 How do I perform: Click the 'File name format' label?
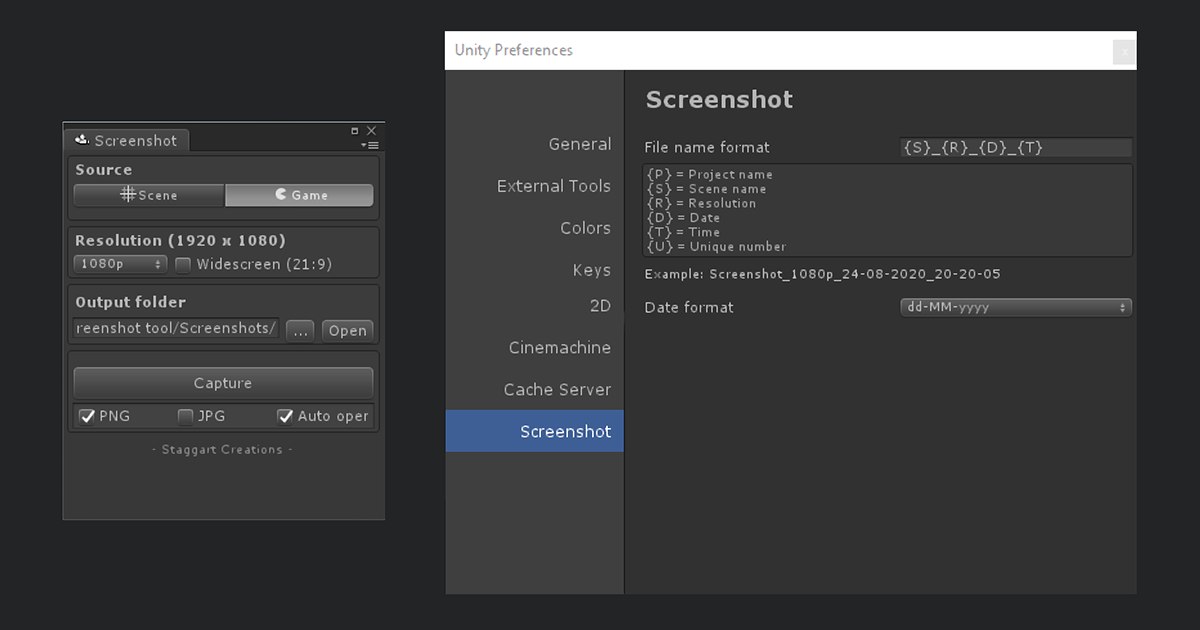[707, 148]
